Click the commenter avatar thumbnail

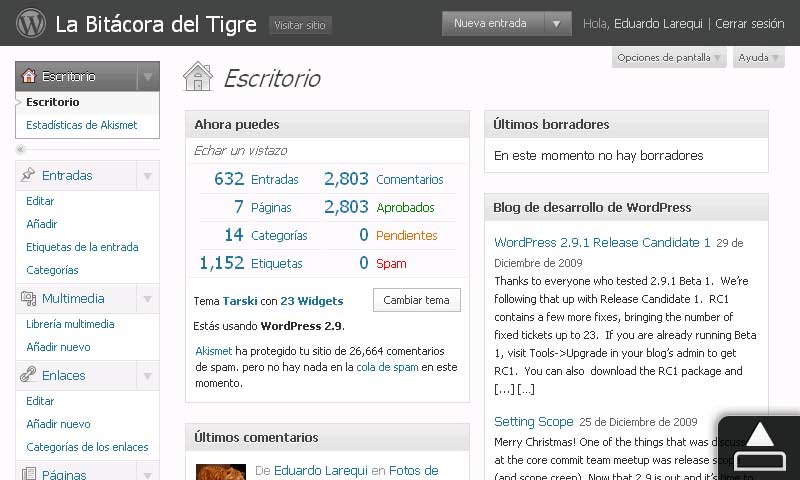coord(220,472)
